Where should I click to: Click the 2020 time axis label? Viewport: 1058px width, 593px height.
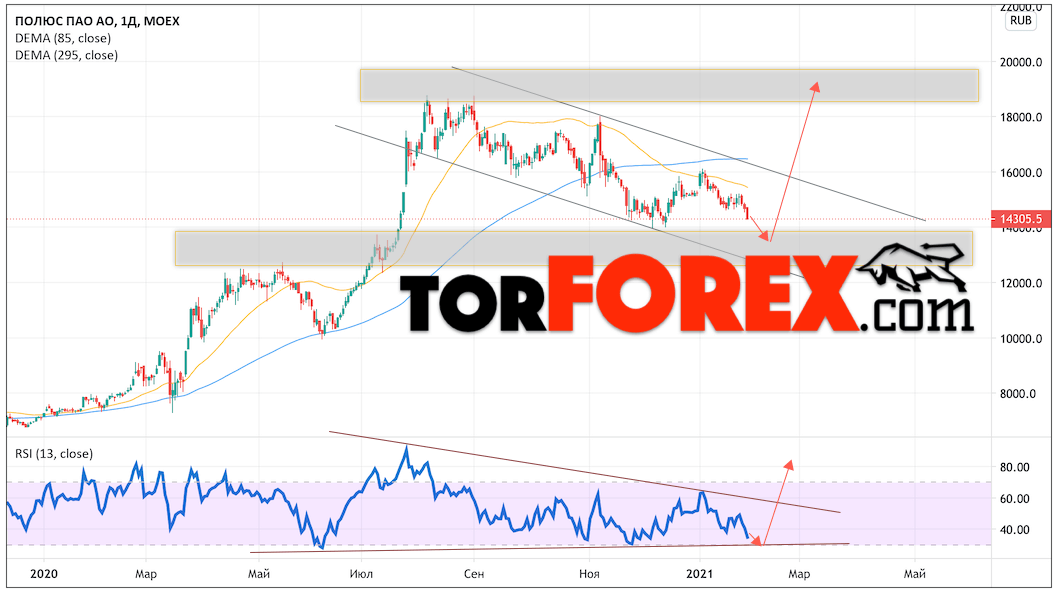click(x=44, y=574)
